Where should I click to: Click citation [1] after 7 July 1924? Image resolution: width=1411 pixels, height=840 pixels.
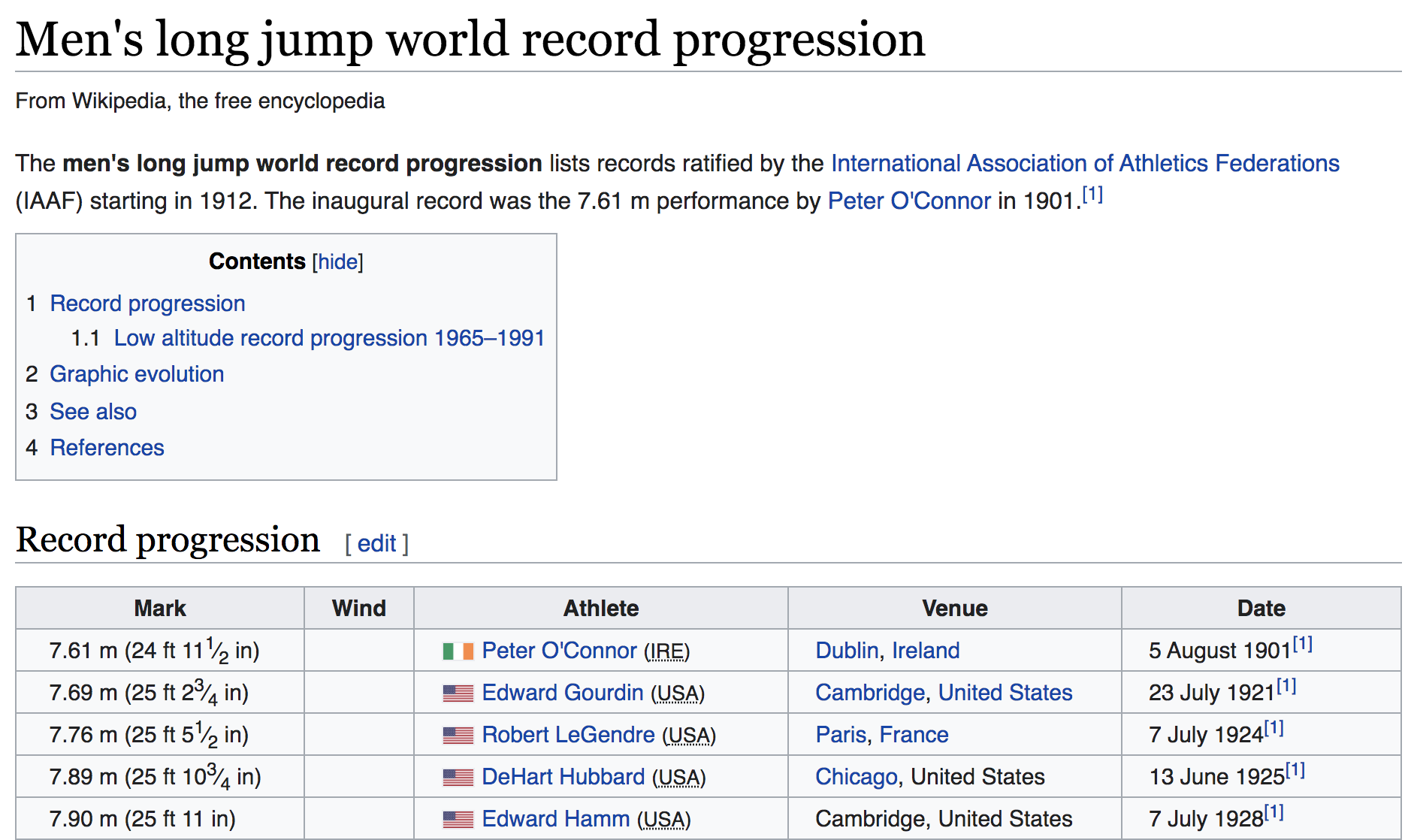click(1274, 728)
